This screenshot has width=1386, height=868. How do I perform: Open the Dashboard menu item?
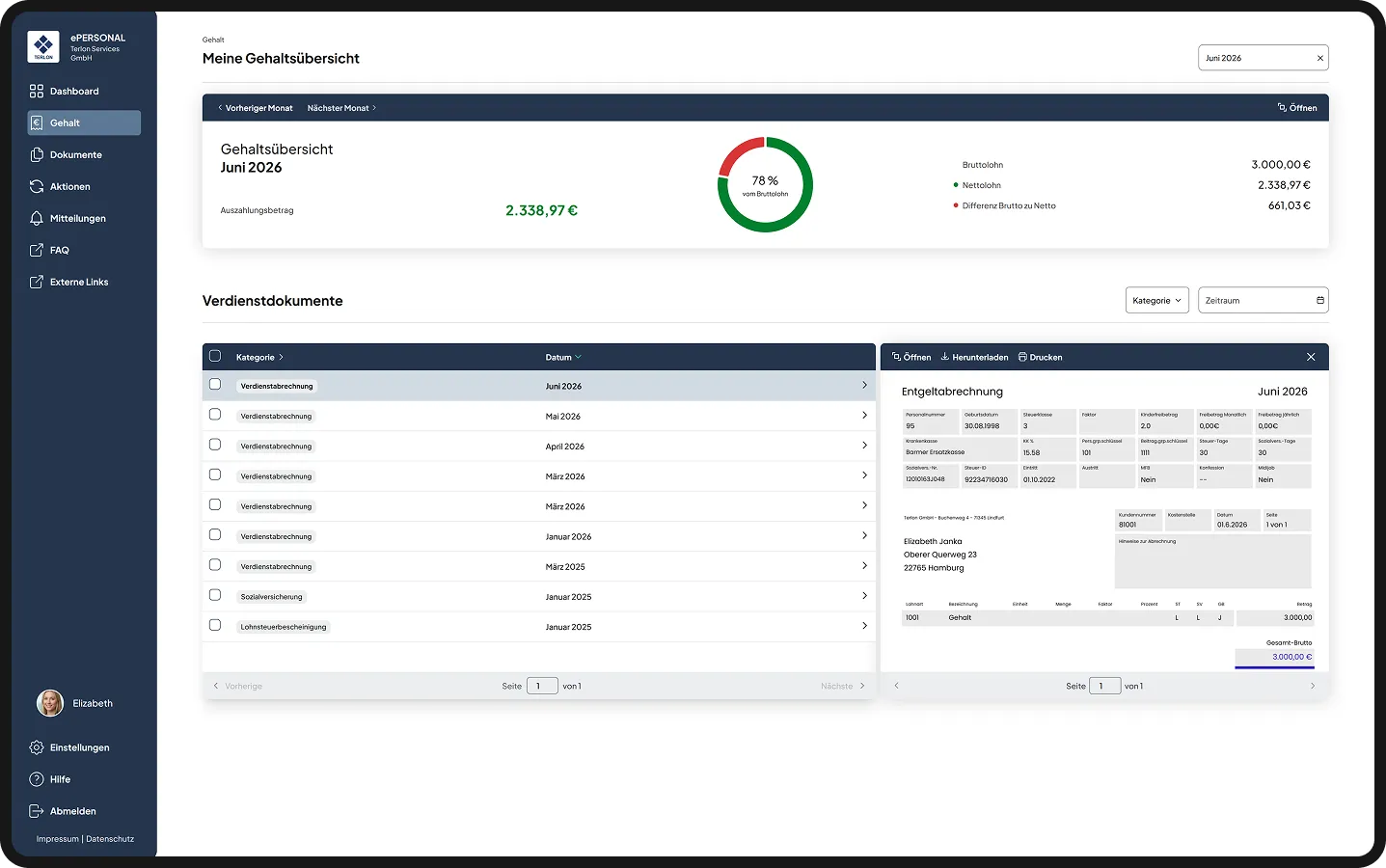(84, 91)
